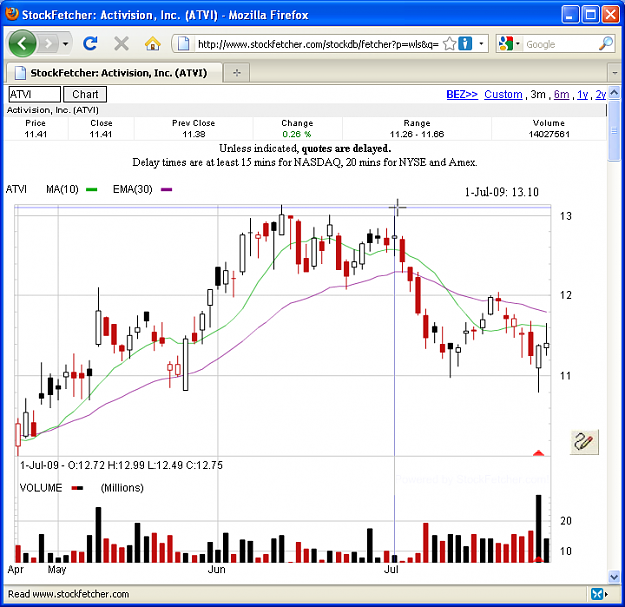Click the Range value 11.26 - 11.66
The width and height of the screenshot is (625, 607).
pyautogui.click(x=417, y=134)
